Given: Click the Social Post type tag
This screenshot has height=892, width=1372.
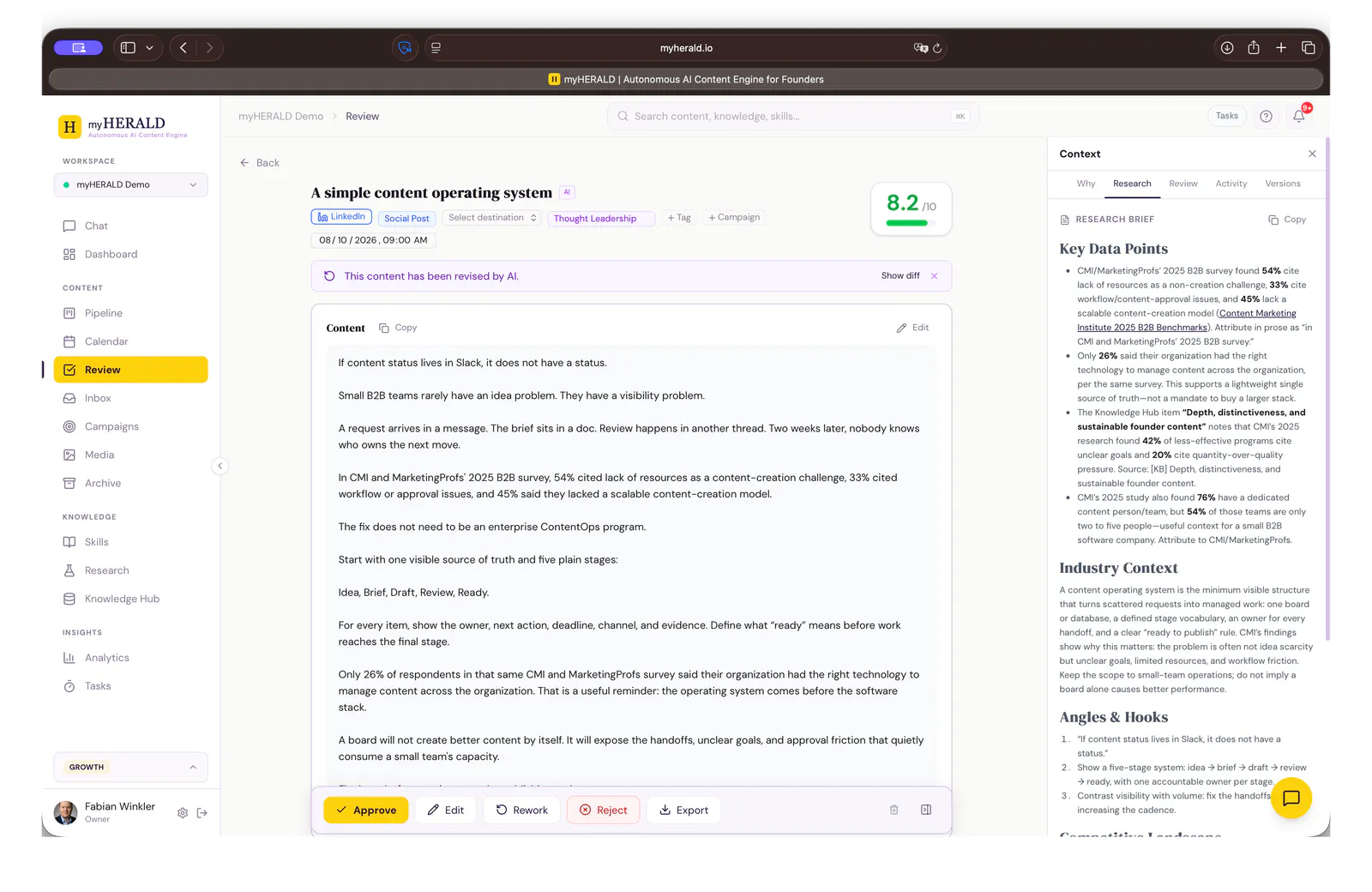Looking at the screenshot, I should [406, 219].
